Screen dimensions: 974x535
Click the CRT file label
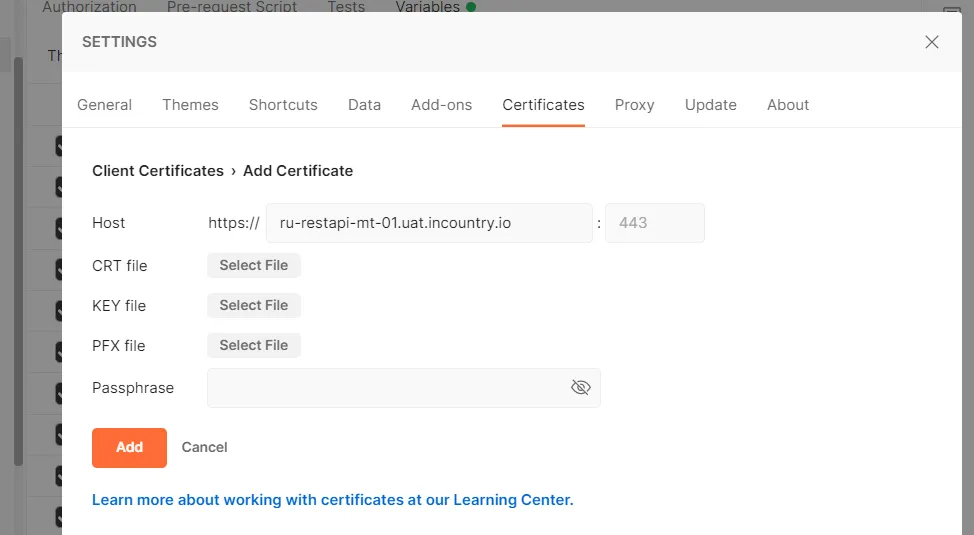pyautogui.click(x=119, y=266)
